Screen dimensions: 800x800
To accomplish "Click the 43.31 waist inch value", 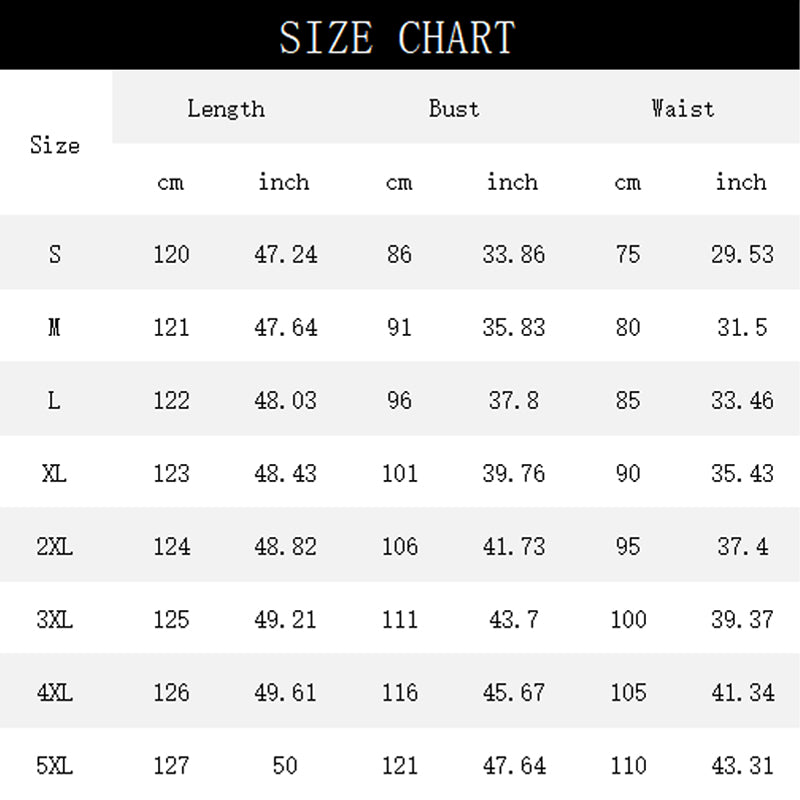I will [x=742, y=766].
